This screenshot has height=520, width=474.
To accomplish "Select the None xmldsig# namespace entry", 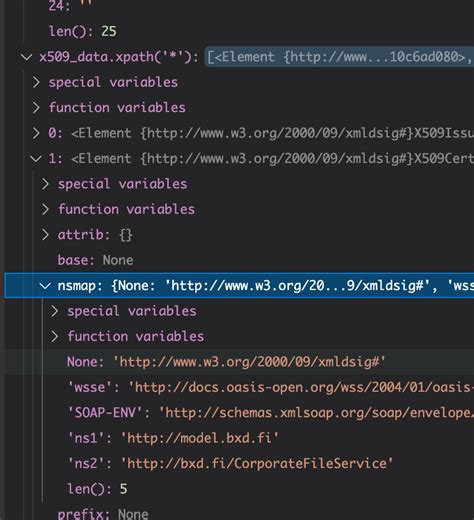I will click(x=239, y=362).
